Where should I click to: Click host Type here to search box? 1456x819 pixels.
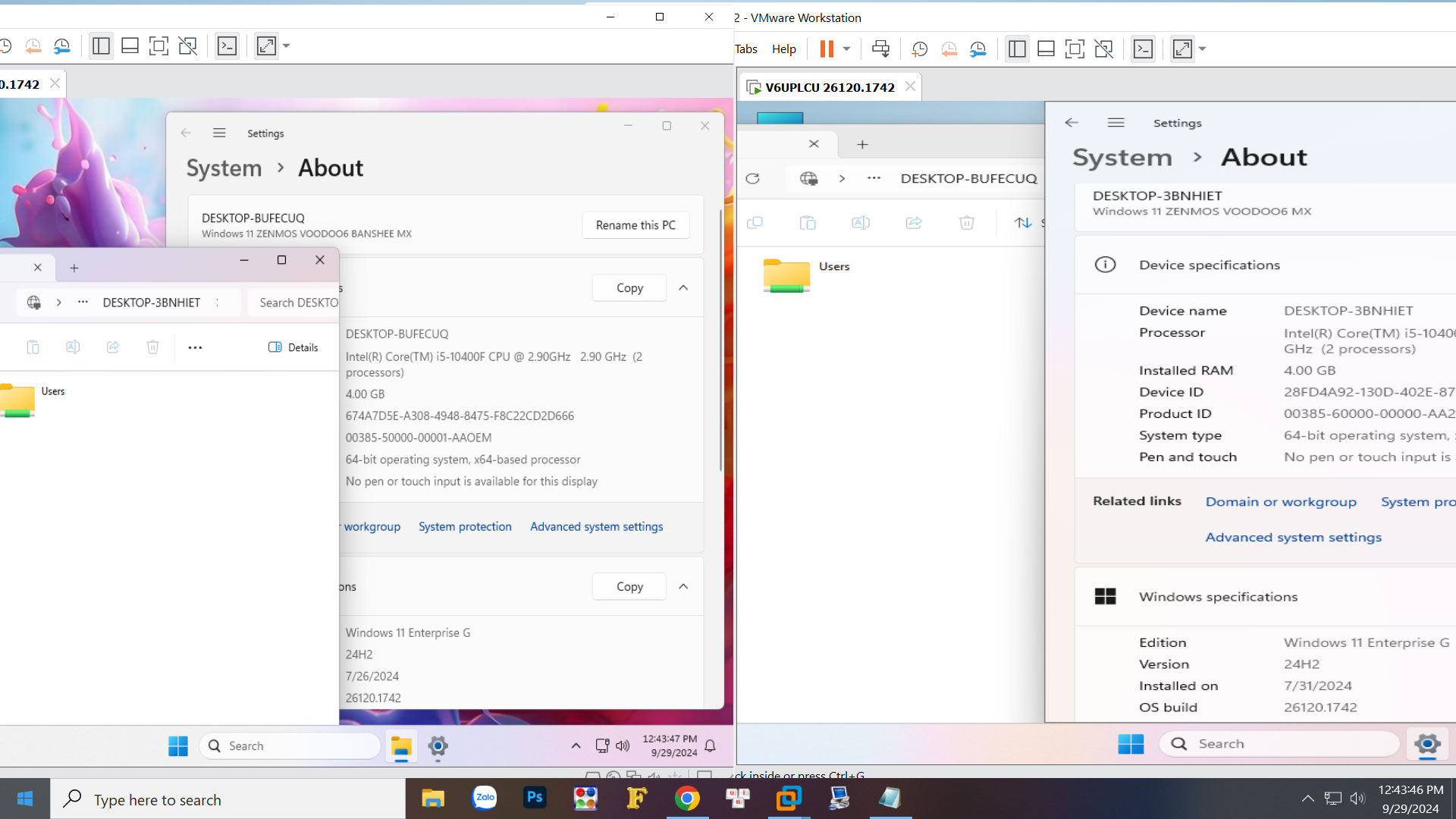(228, 799)
